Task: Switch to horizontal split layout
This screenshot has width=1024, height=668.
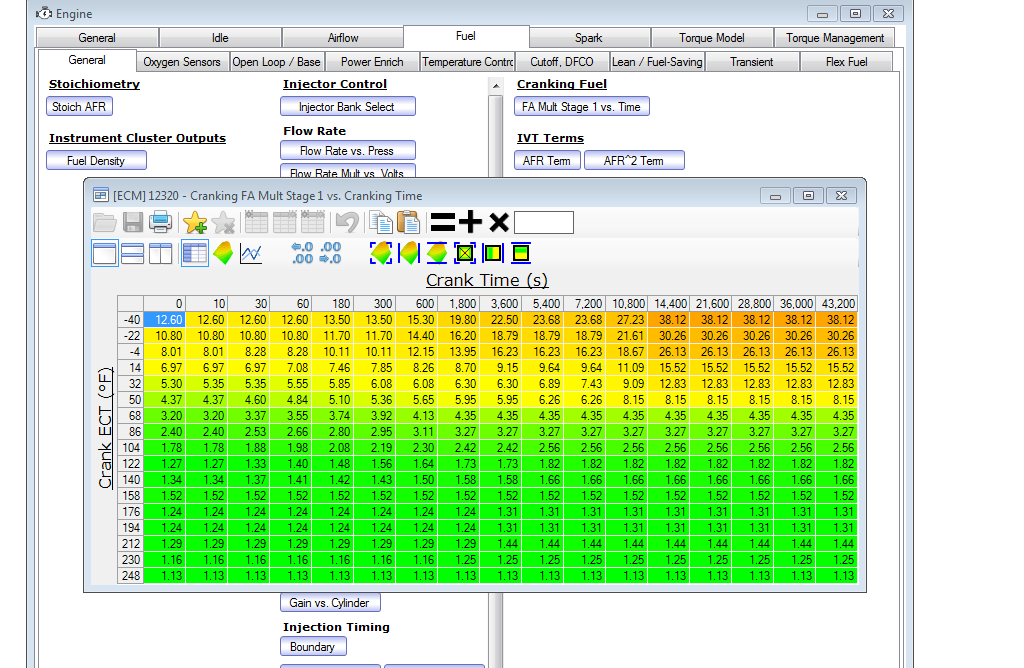Action: tap(132, 254)
